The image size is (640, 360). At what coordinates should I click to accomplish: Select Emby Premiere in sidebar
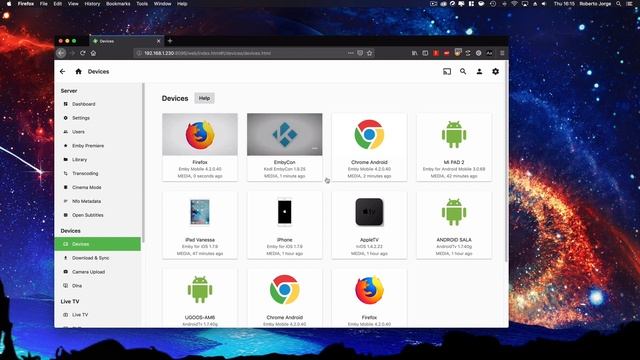click(98, 146)
